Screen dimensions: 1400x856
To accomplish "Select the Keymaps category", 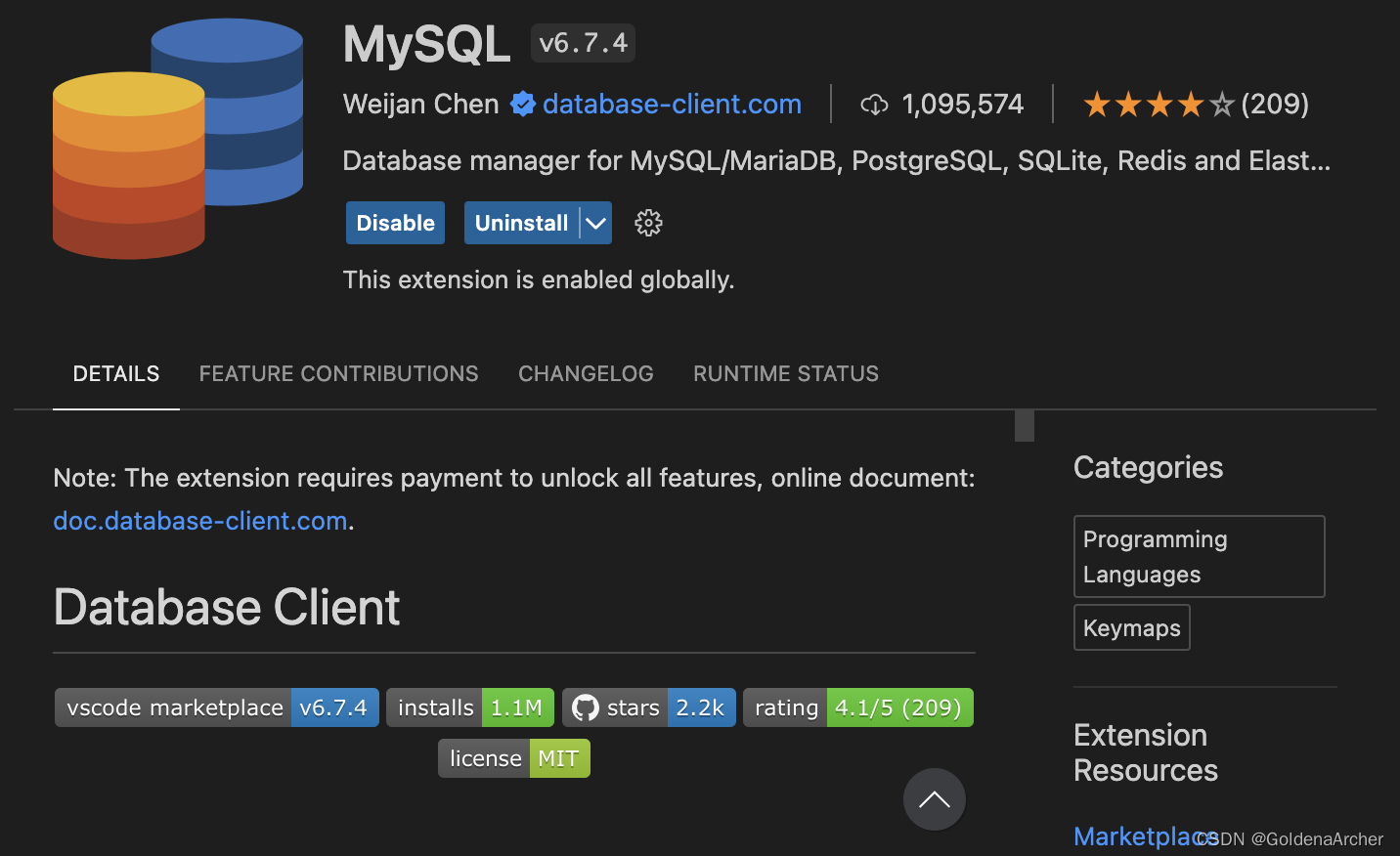I will 1131,627.
